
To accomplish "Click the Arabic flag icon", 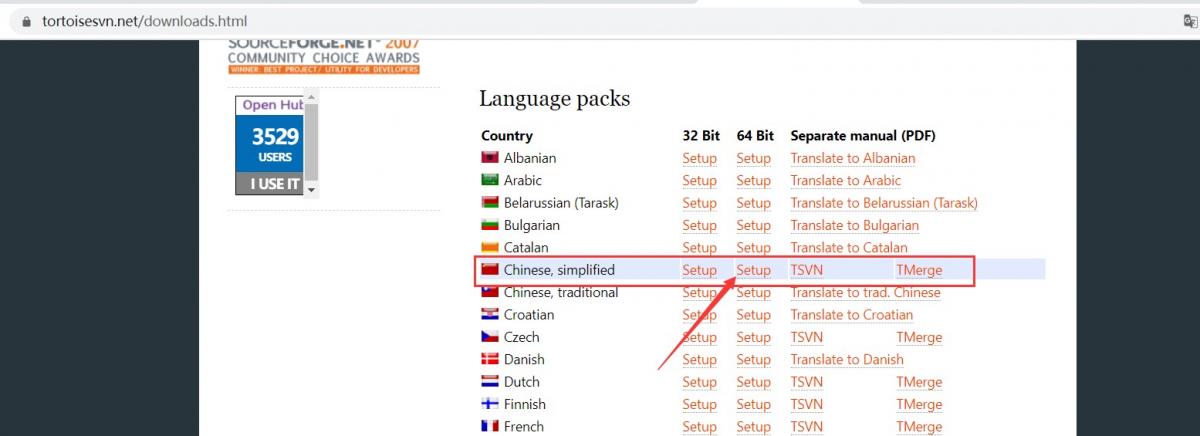I will [490, 180].
